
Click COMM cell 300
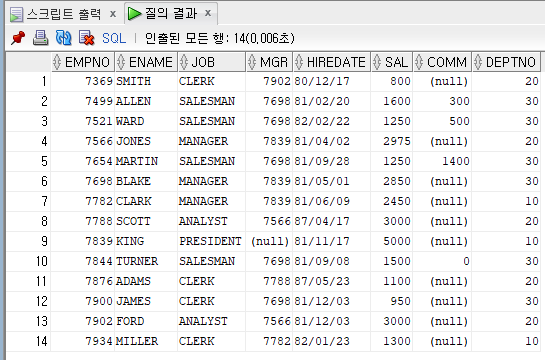pyautogui.click(x=442, y=101)
